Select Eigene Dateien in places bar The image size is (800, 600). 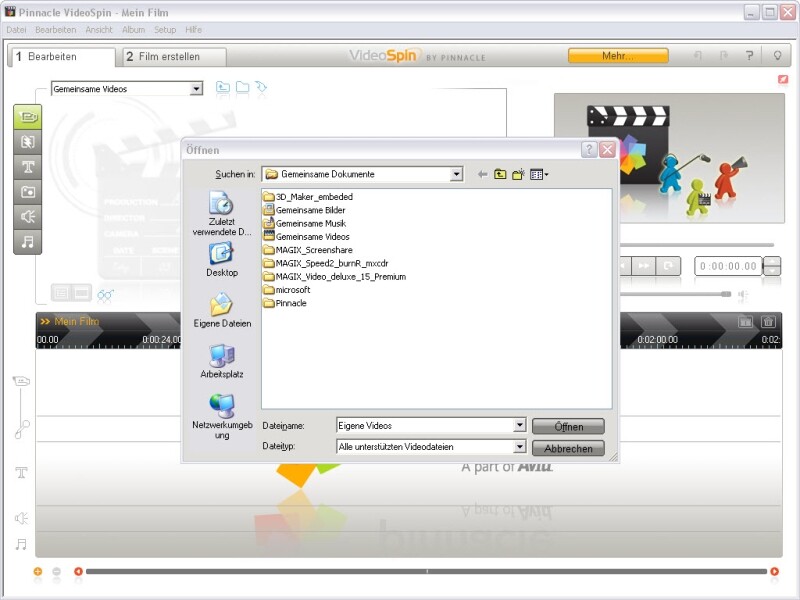pyautogui.click(x=222, y=310)
